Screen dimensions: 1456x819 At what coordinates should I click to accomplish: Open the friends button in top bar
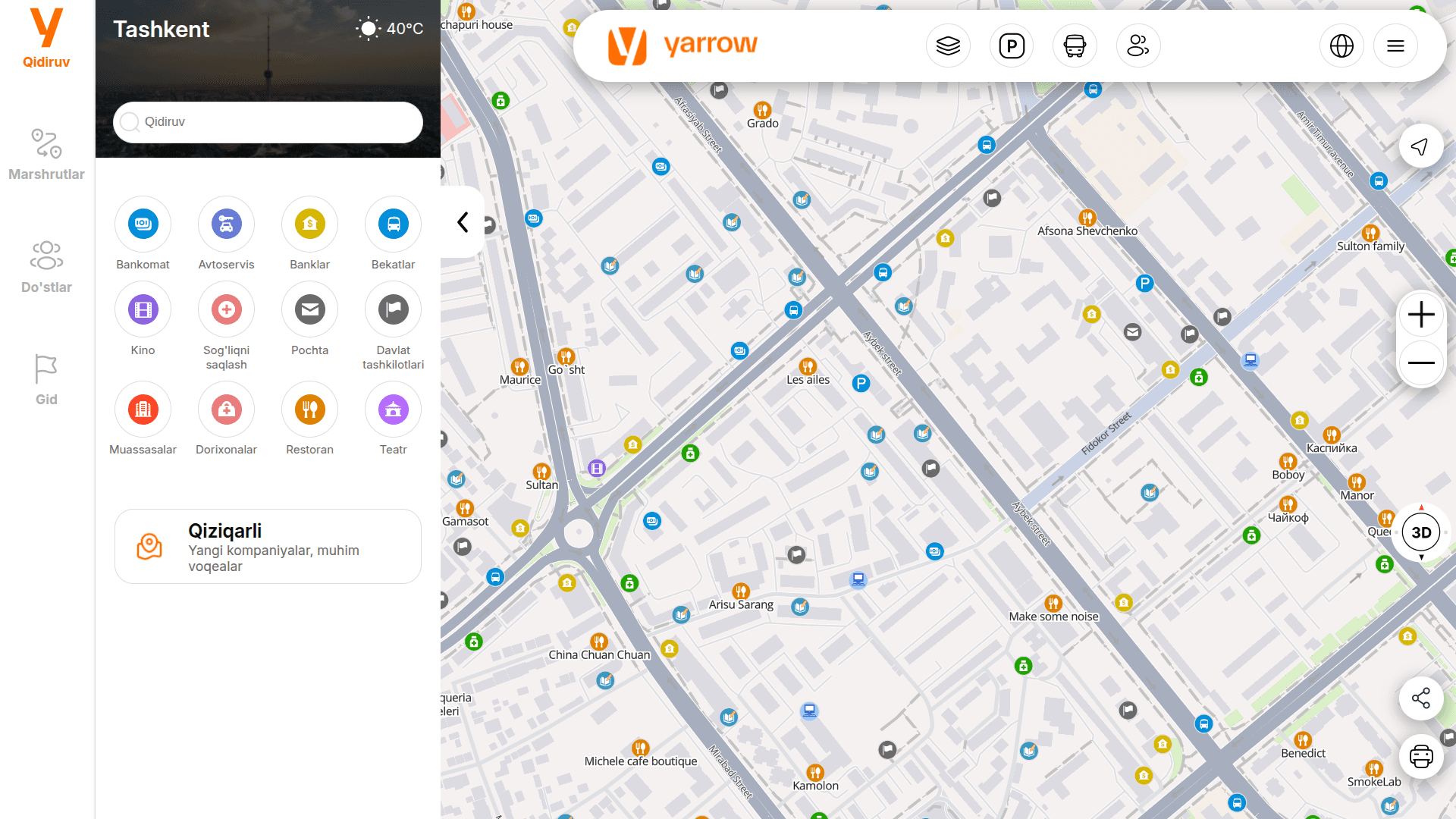tap(1138, 46)
